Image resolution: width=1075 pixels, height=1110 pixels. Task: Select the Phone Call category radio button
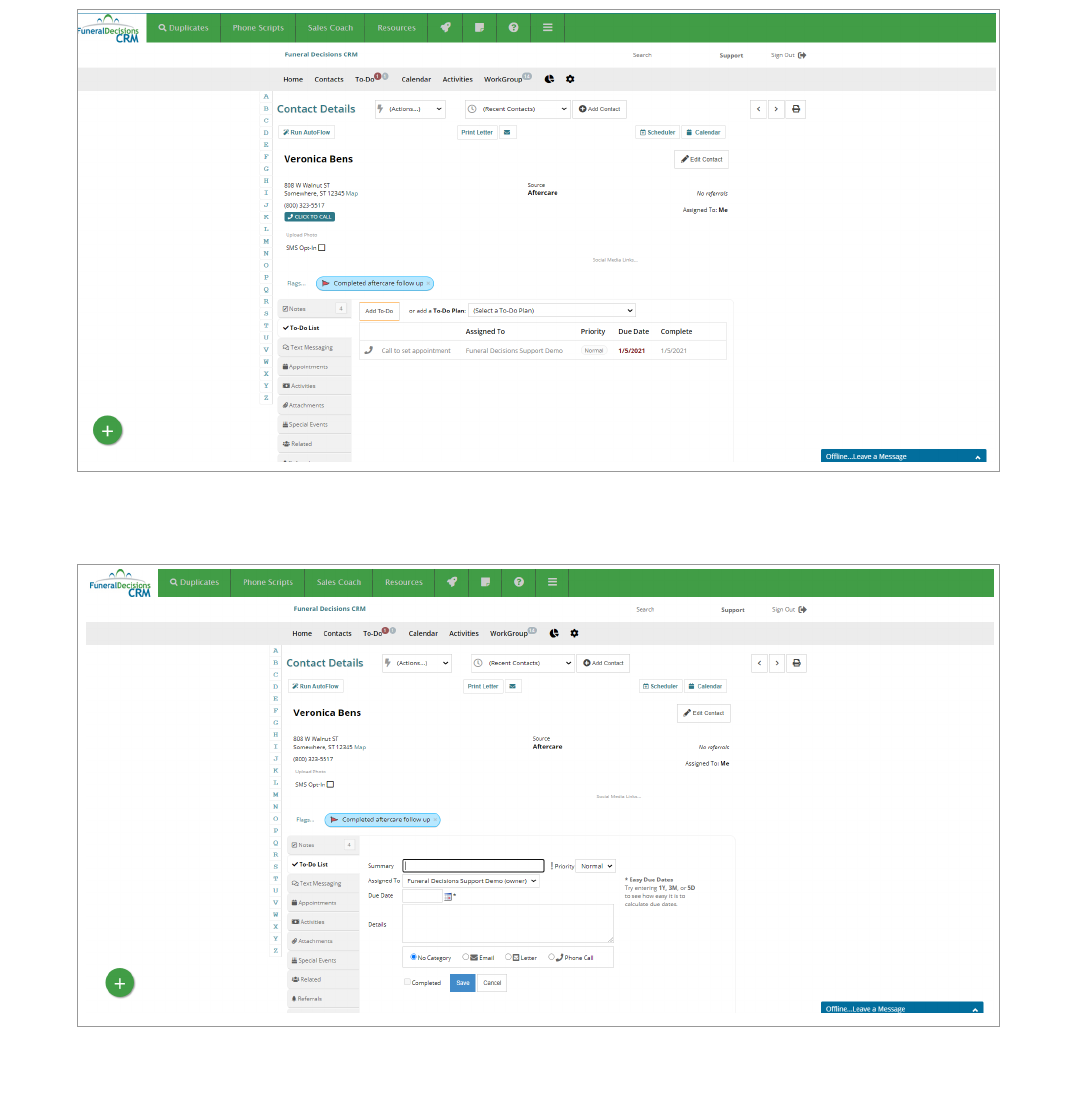551,957
